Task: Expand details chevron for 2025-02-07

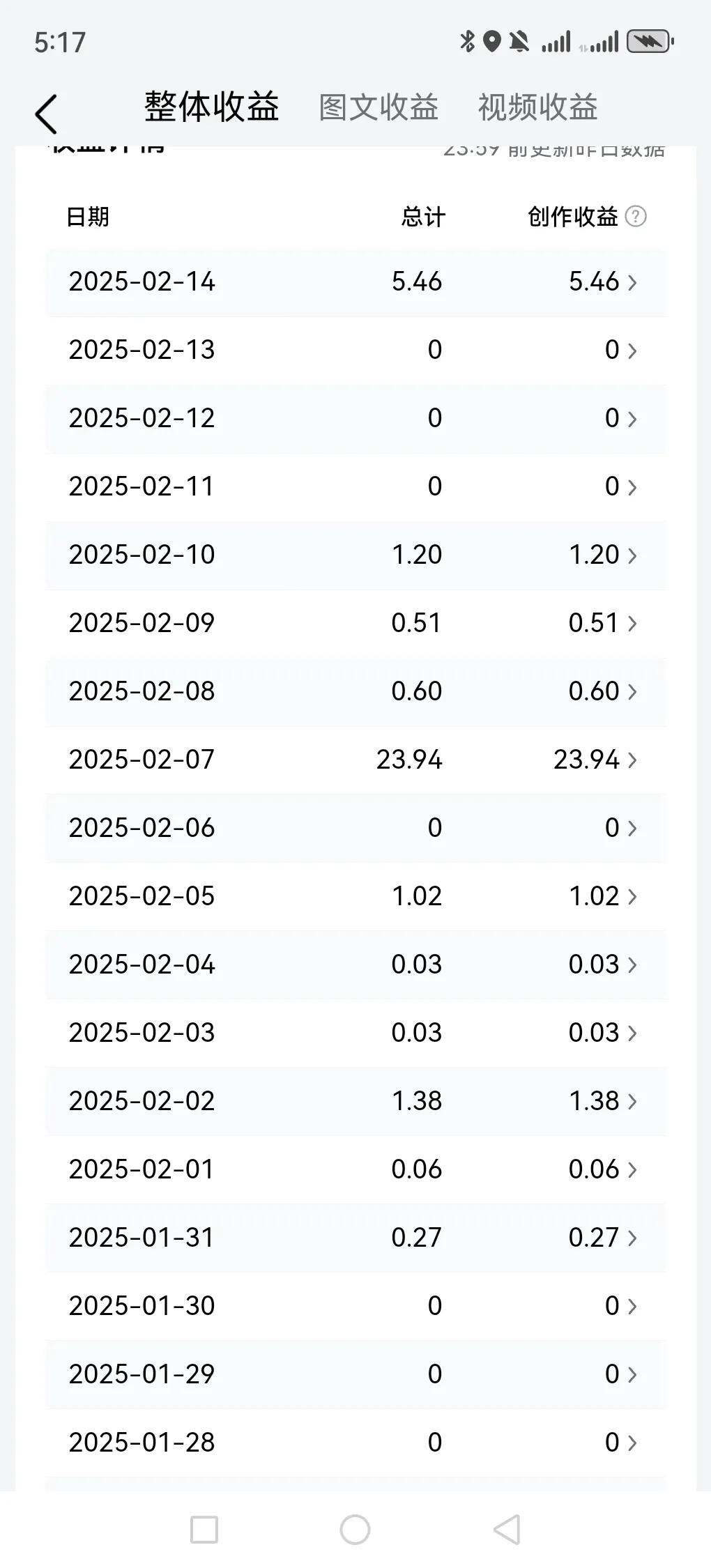Action: (x=632, y=760)
